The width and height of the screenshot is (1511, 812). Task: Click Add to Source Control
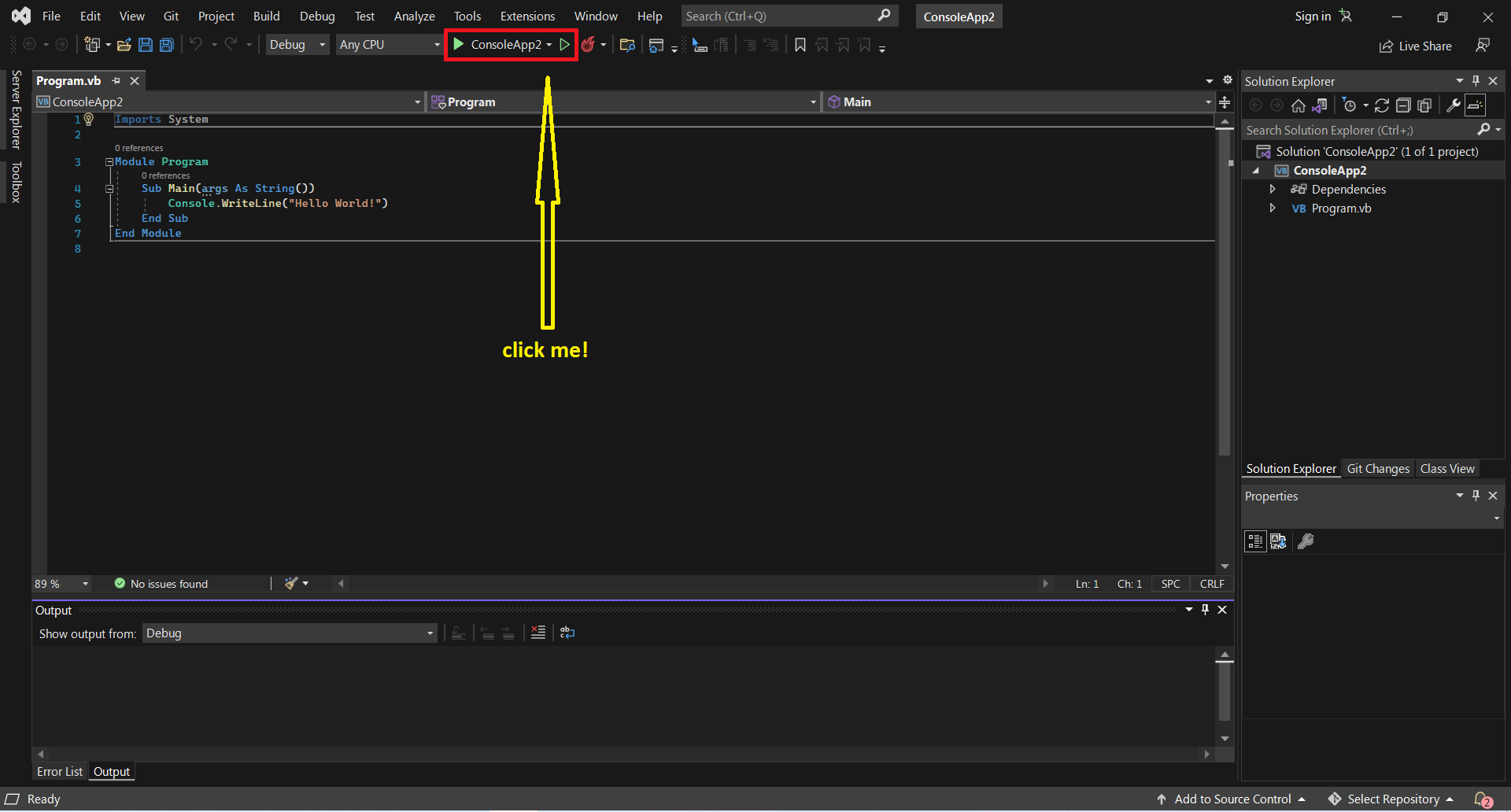pyautogui.click(x=1232, y=799)
